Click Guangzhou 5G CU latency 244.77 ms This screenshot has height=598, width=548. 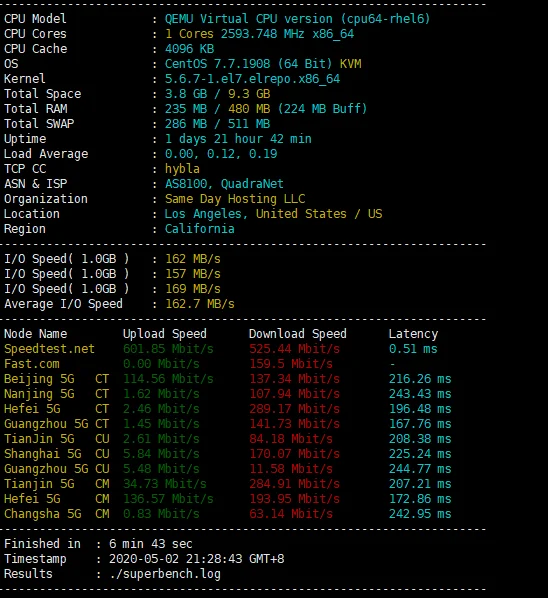(x=420, y=469)
